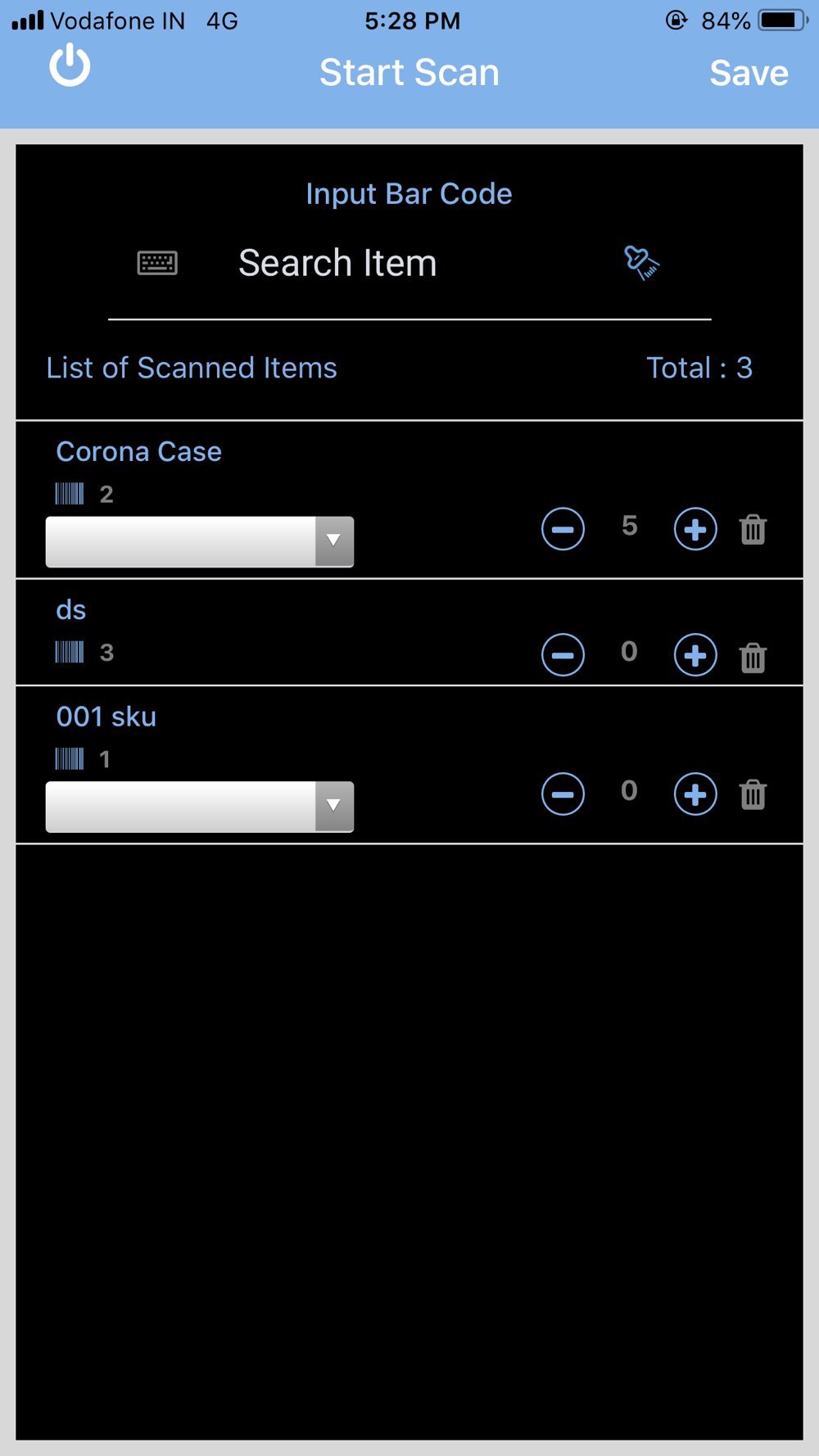Image resolution: width=819 pixels, height=1456 pixels.
Task: Tap the Corona Case item title
Action: [139, 451]
